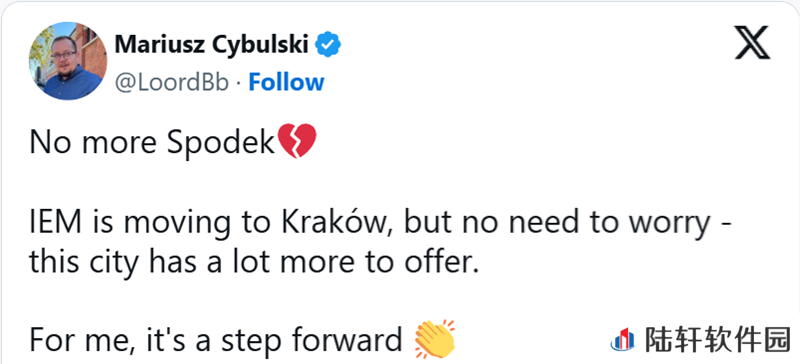Follow the @LoordBb account
The image size is (800, 364).
point(286,82)
